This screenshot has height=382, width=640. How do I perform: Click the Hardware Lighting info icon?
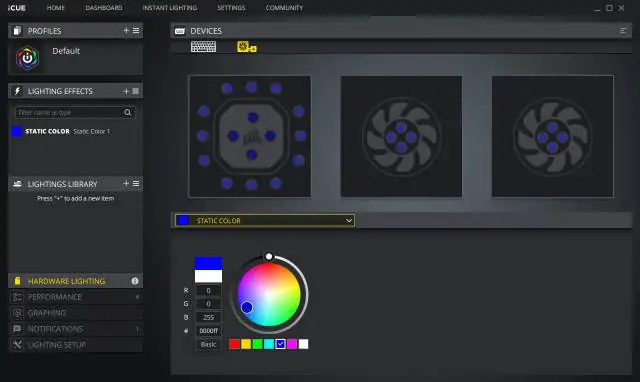pyautogui.click(x=135, y=281)
